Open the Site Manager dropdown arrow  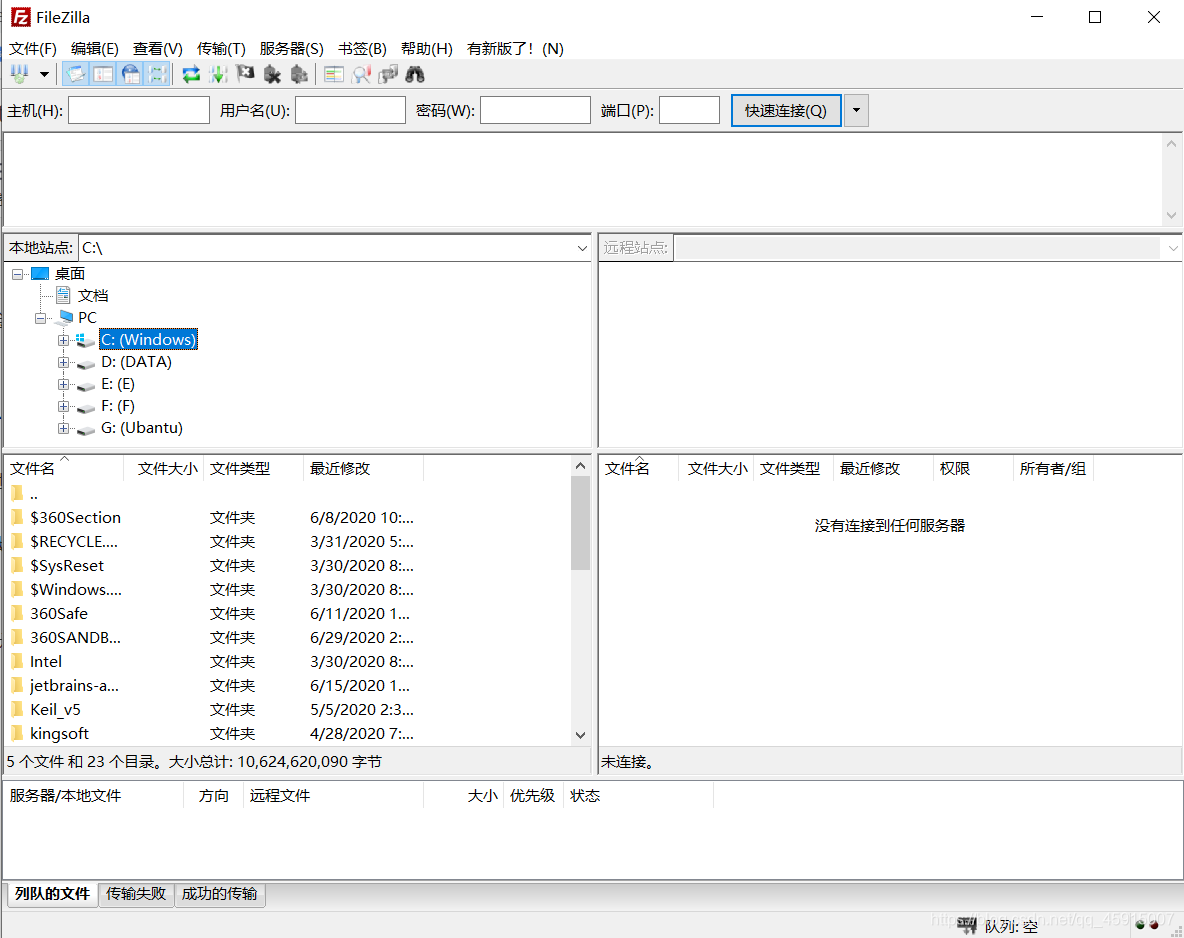point(45,74)
